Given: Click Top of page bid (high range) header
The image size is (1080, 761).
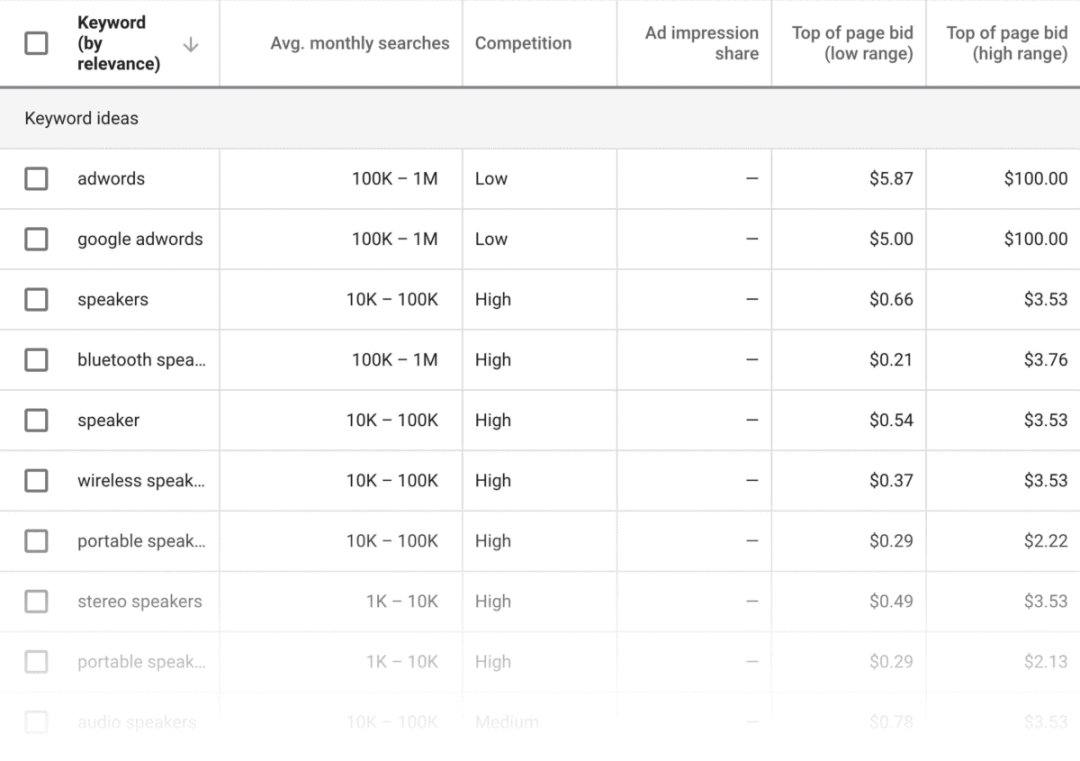Looking at the screenshot, I should [1006, 43].
